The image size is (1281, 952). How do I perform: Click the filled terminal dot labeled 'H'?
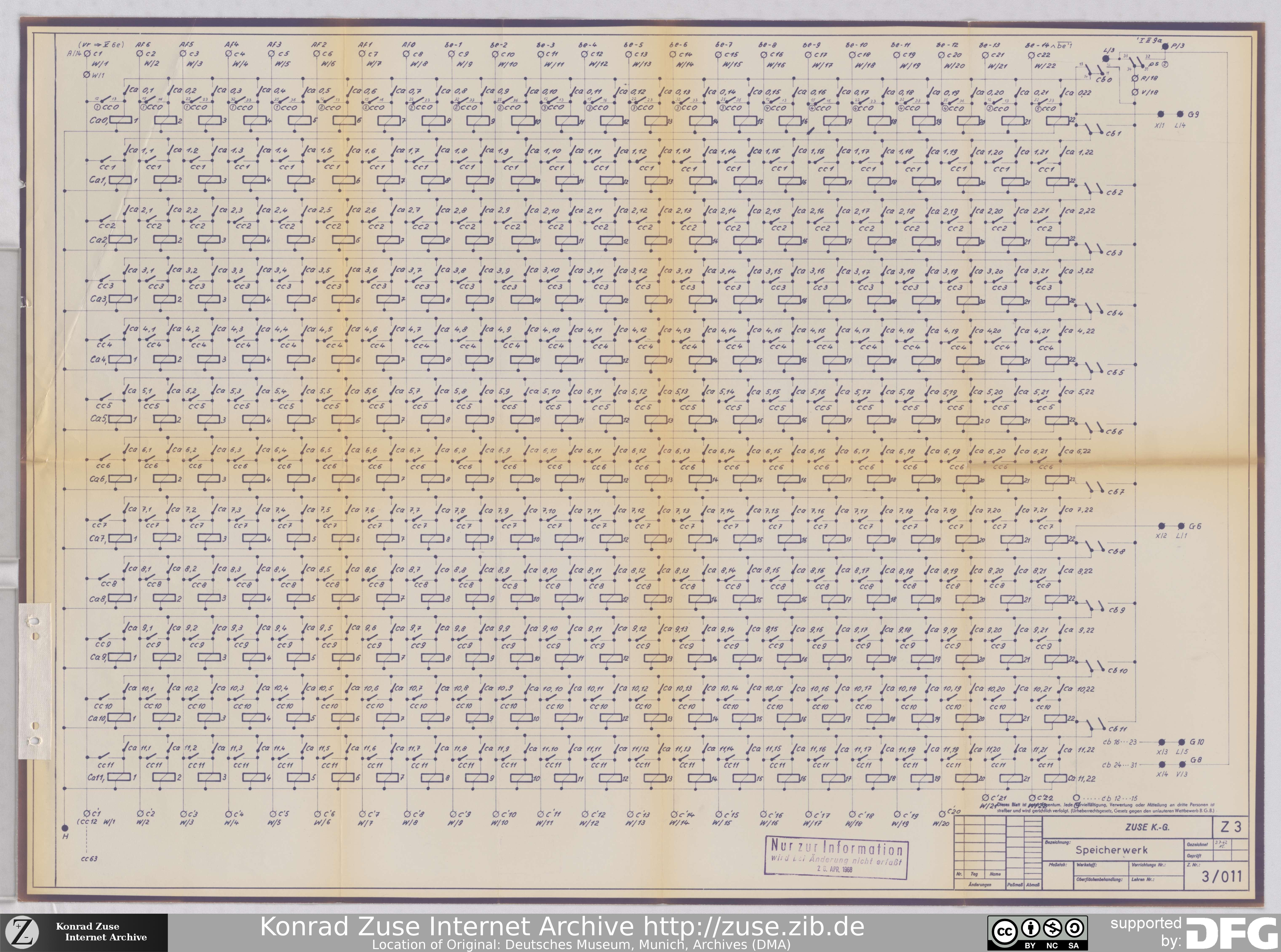tap(65, 828)
